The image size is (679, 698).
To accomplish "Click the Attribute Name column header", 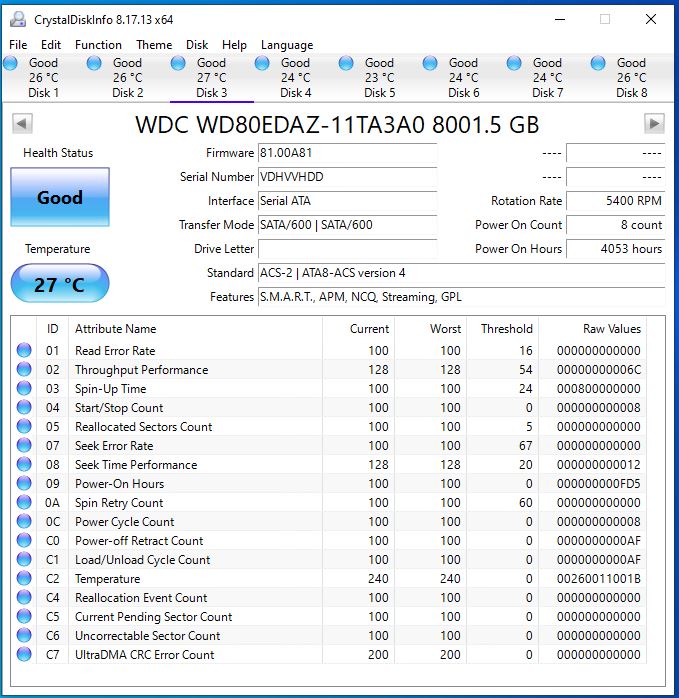I will [x=195, y=329].
